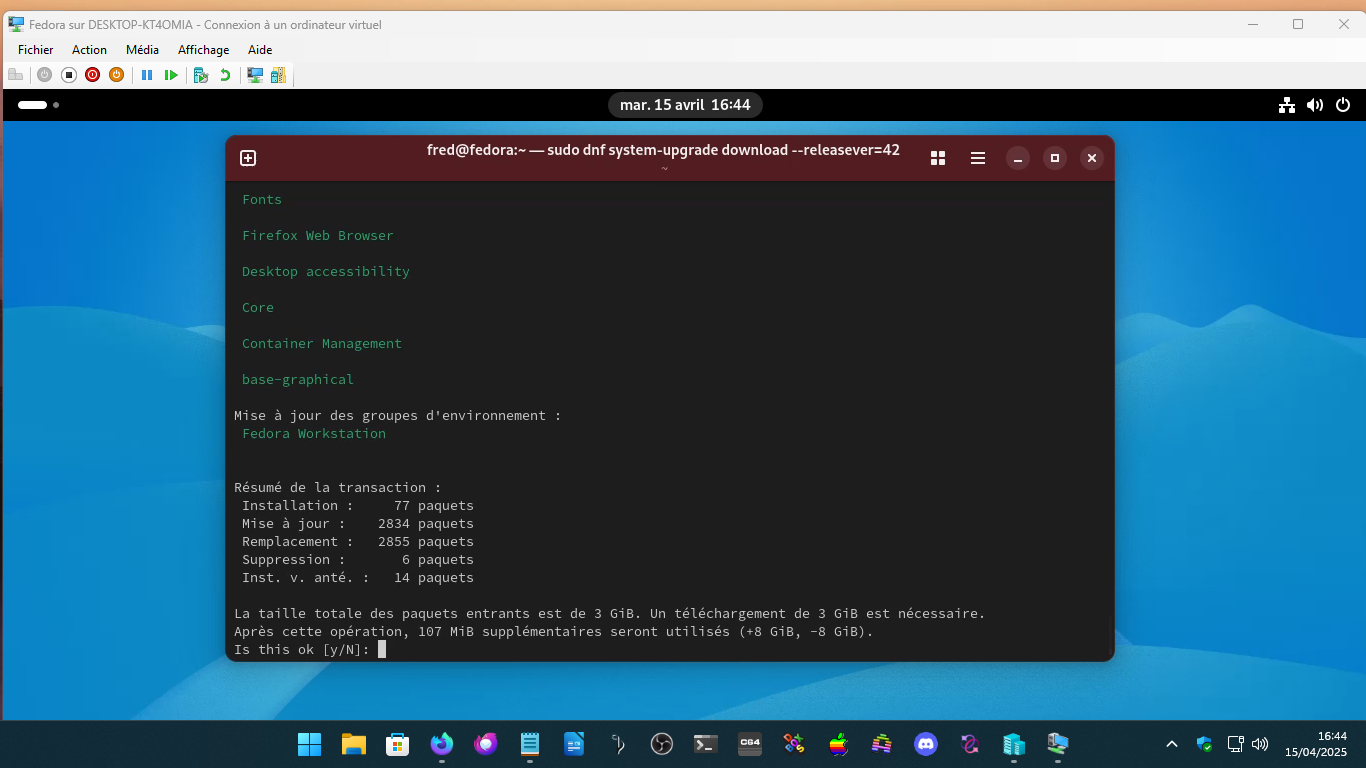This screenshot has width=1366, height=768.
Task: Click the GNOME power icon in top bar
Action: [x=1343, y=105]
